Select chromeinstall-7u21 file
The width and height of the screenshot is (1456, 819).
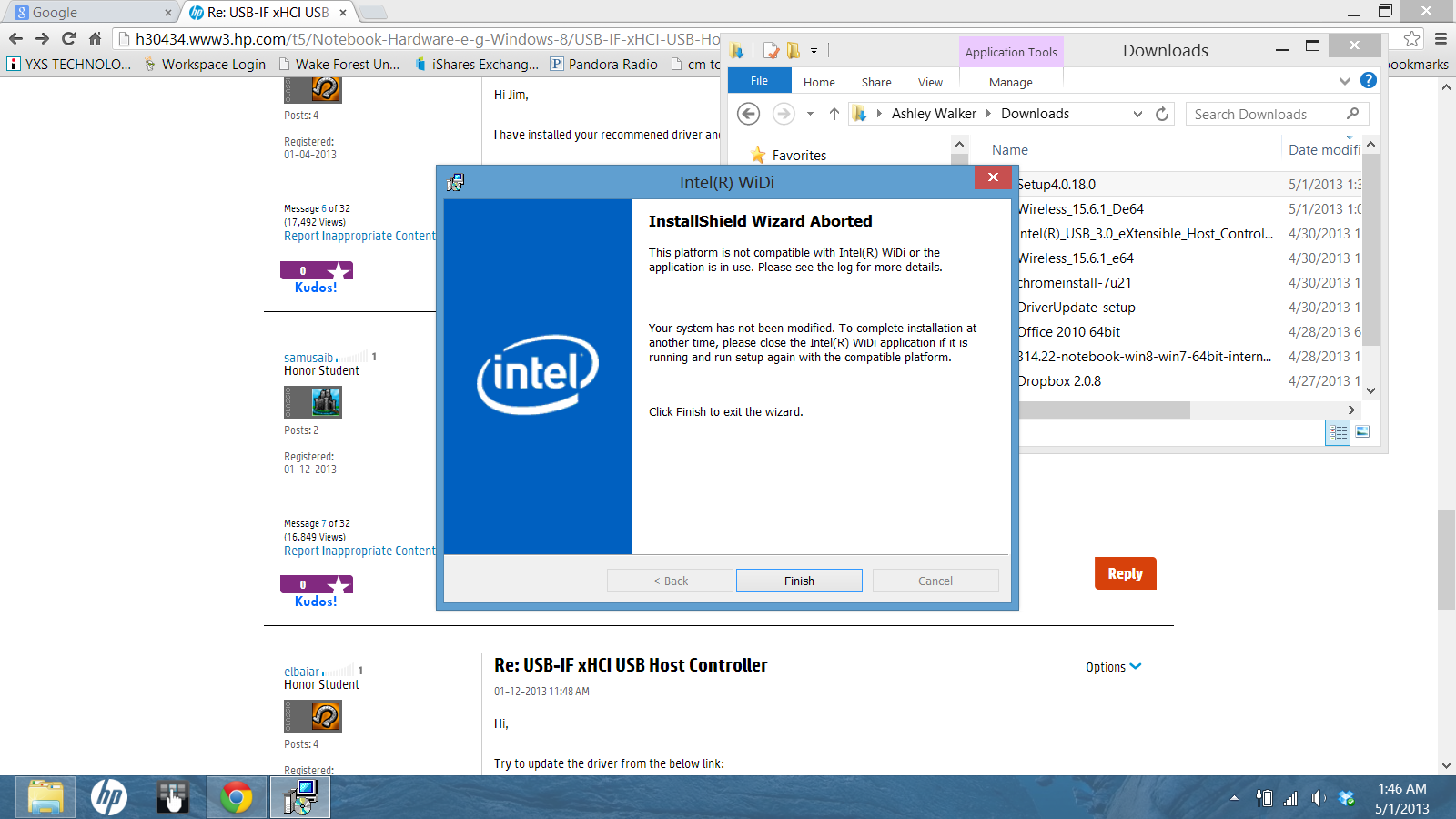[x=1074, y=283]
